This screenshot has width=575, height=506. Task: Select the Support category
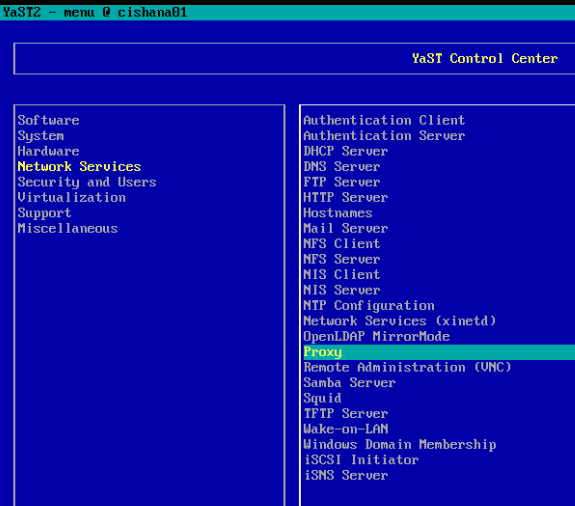click(44, 213)
